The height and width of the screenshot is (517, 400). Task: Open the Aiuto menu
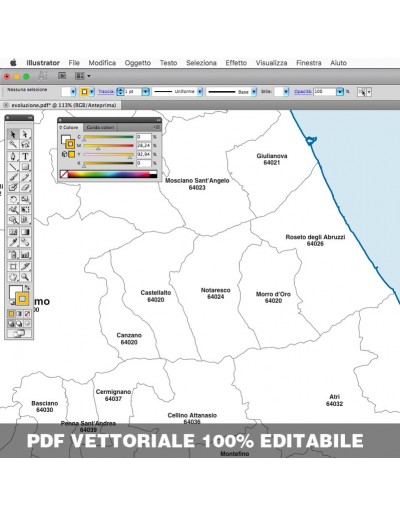pyautogui.click(x=338, y=63)
